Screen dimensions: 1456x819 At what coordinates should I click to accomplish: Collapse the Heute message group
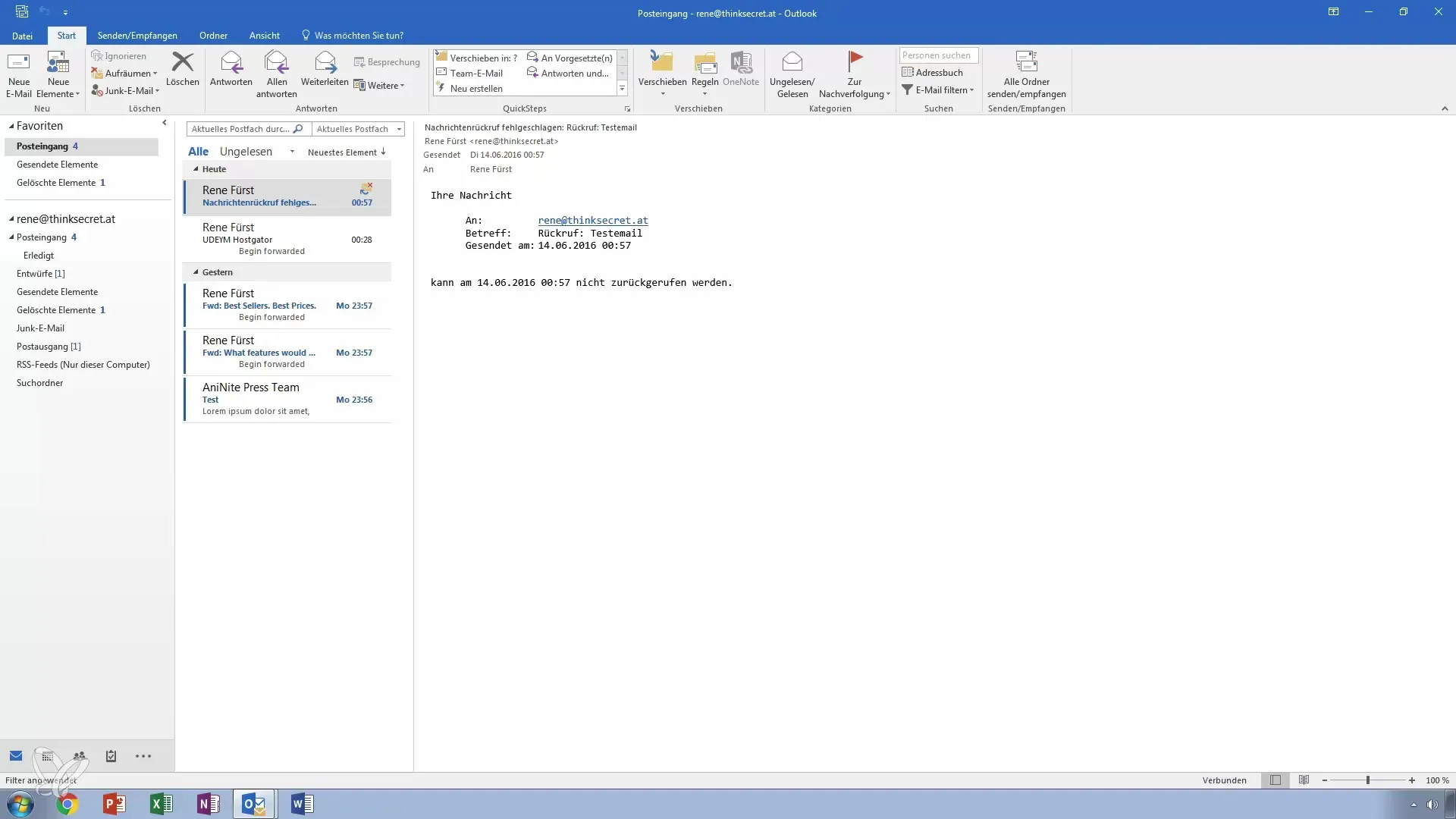(196, 169)
